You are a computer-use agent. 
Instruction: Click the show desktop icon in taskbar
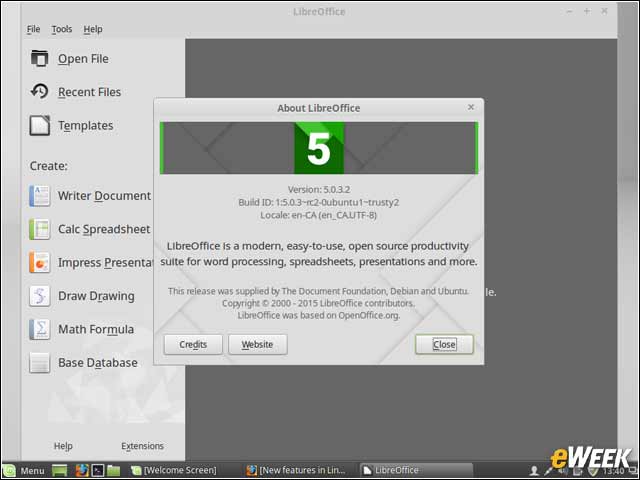[x=60, y=471]
